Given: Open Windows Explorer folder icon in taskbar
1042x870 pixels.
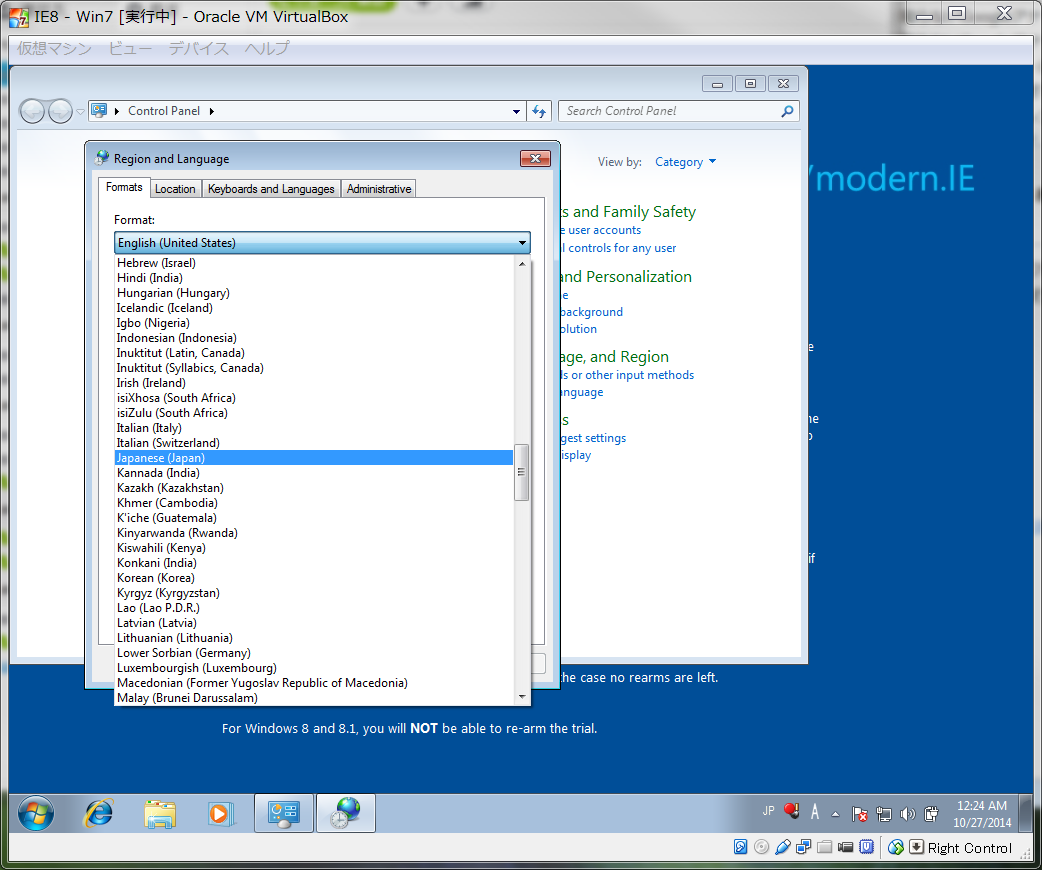Looking at the screenshot, I should (x=159, y=814).
